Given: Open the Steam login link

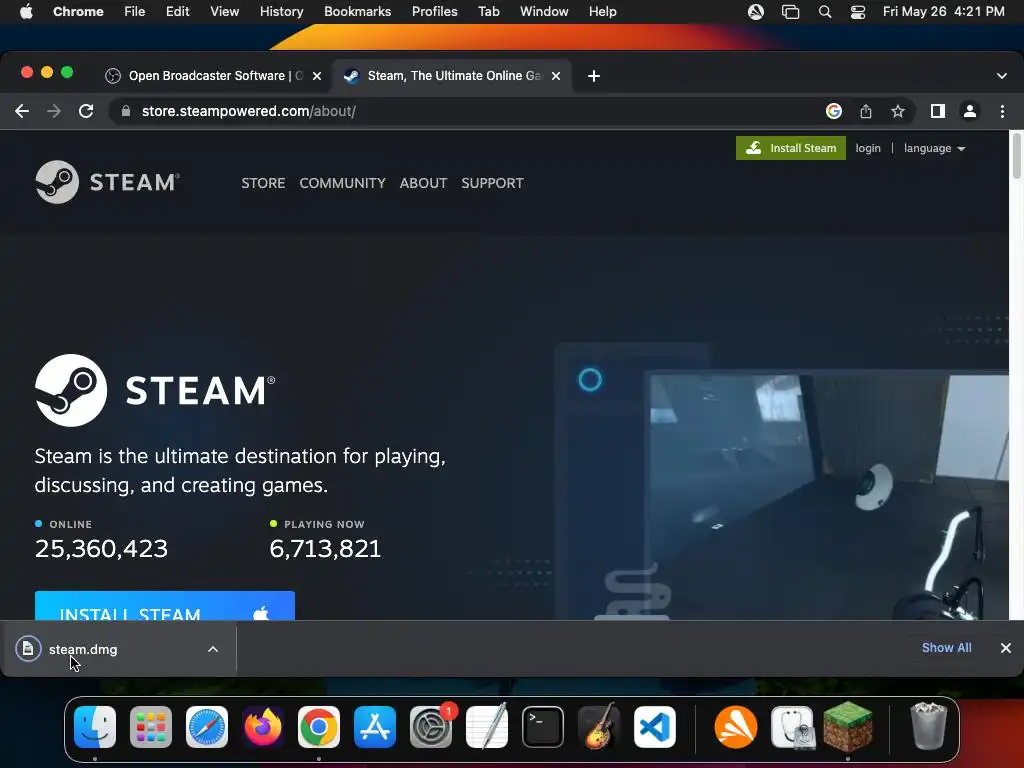Looking at the screenshot, I should pyautogui.click(x=868, y=148).
